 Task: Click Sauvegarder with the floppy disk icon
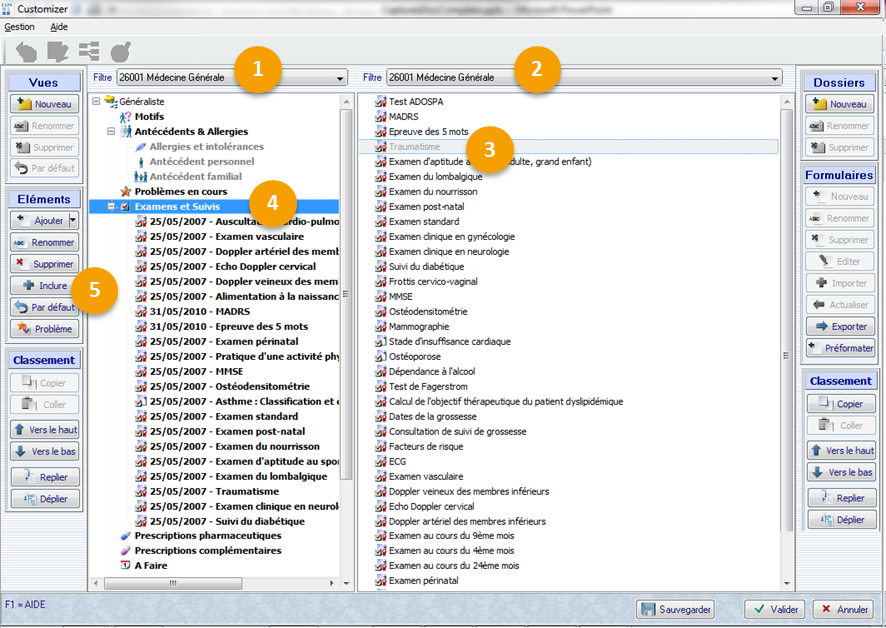click(x=677, y=609)
